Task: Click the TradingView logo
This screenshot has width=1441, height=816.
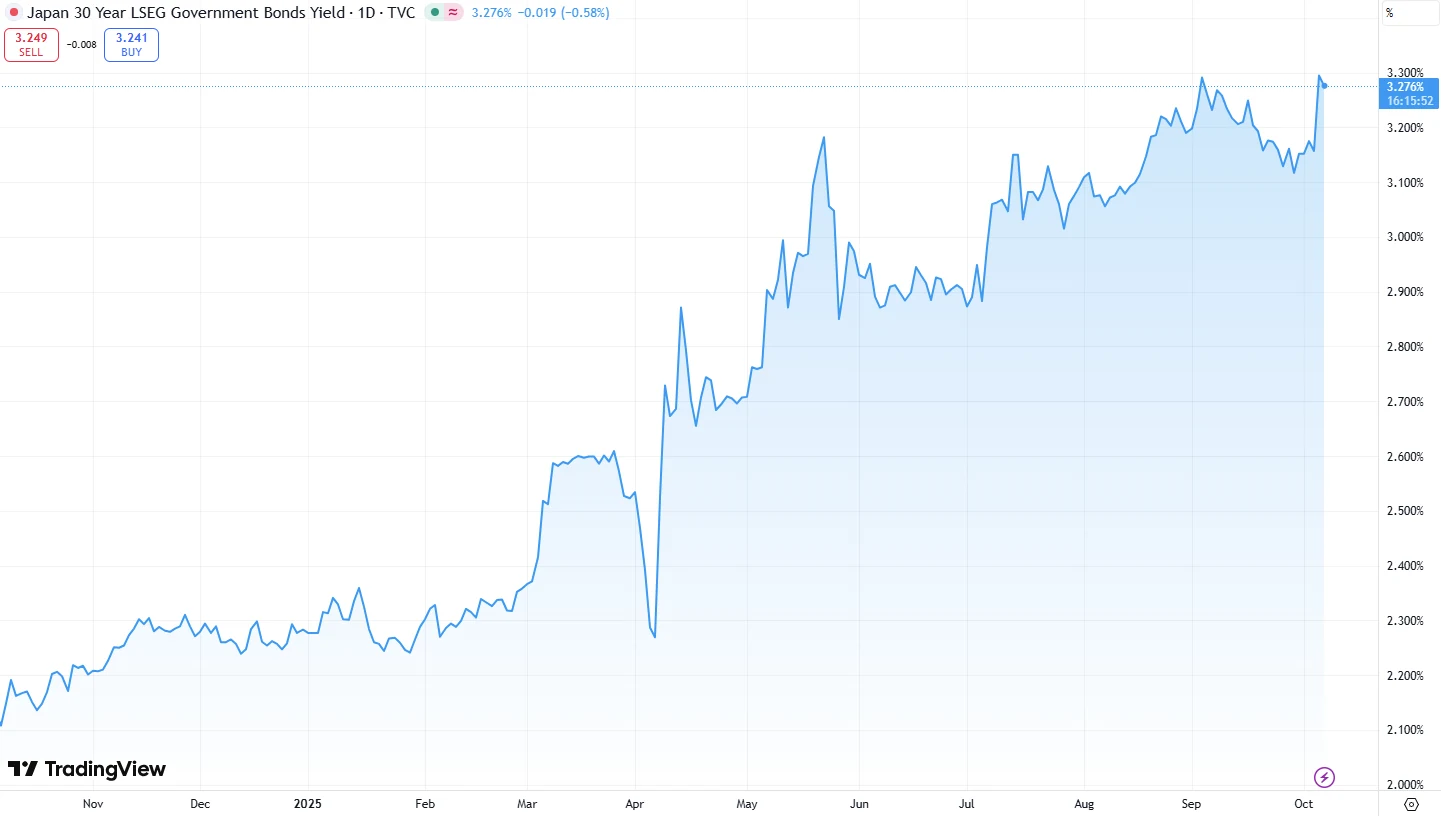Action: [87, 769]
